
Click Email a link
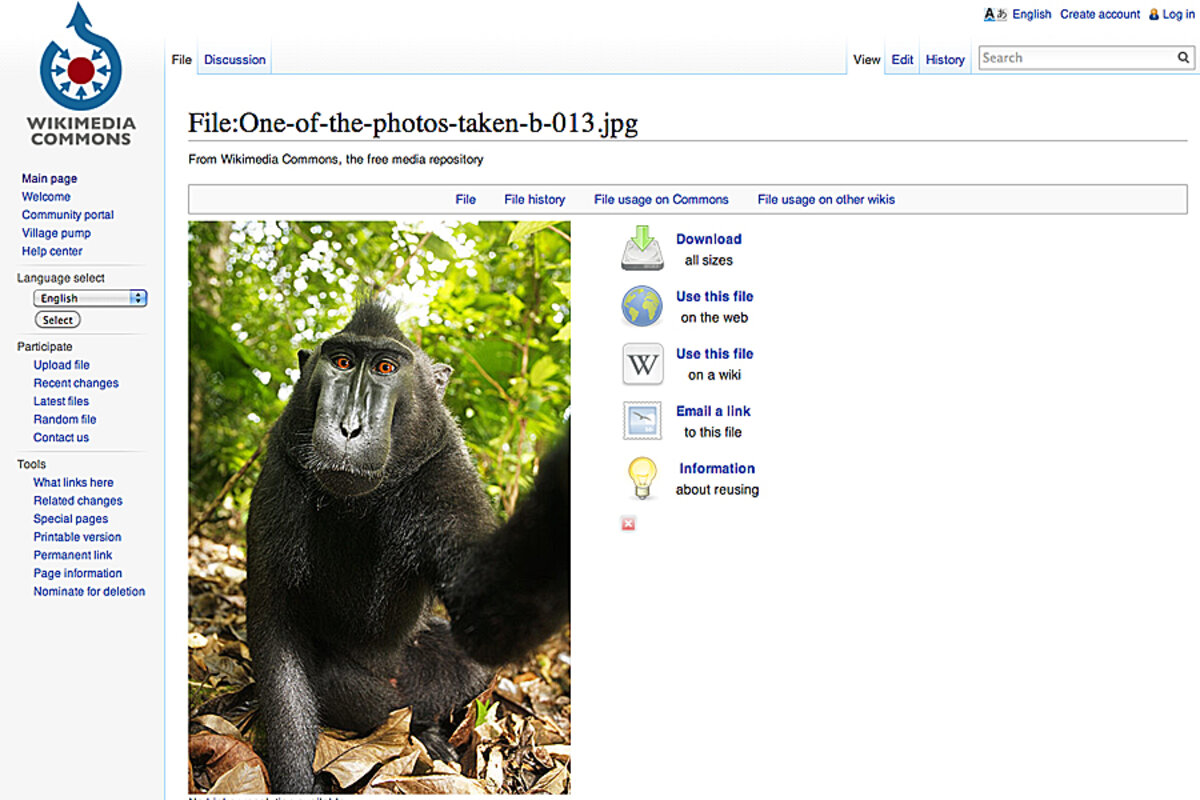(713, 411)
